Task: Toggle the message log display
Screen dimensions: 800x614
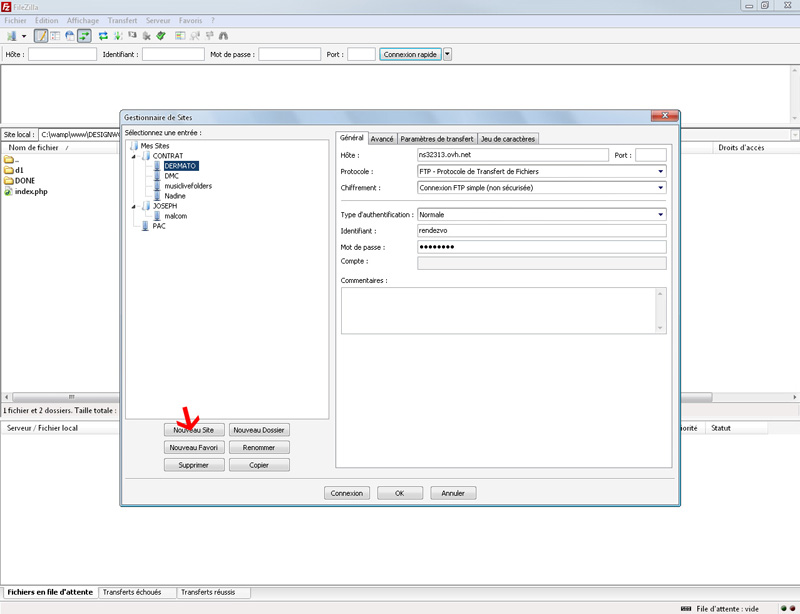Action: 41,36
